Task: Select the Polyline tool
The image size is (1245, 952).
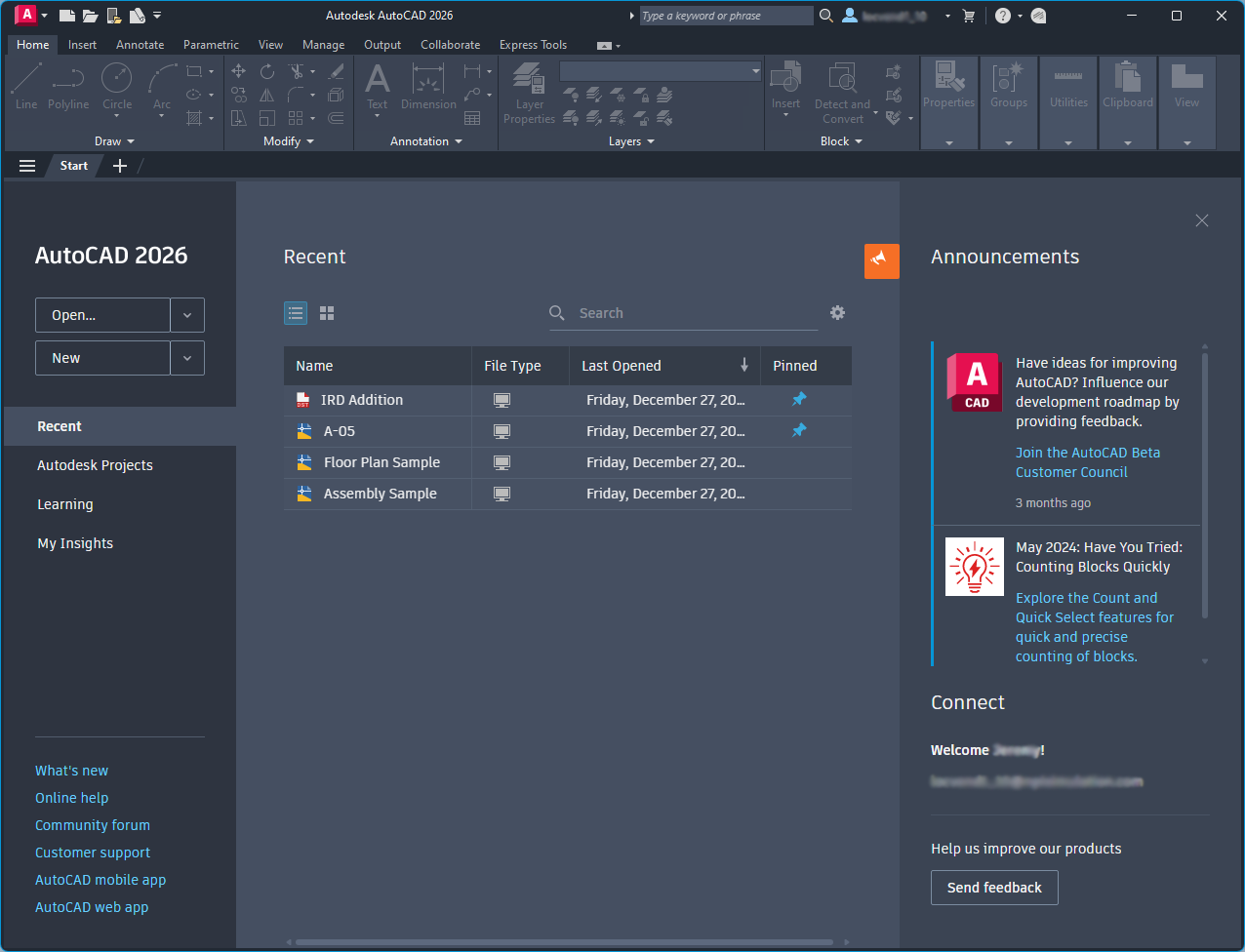Action: pos(68,86)
